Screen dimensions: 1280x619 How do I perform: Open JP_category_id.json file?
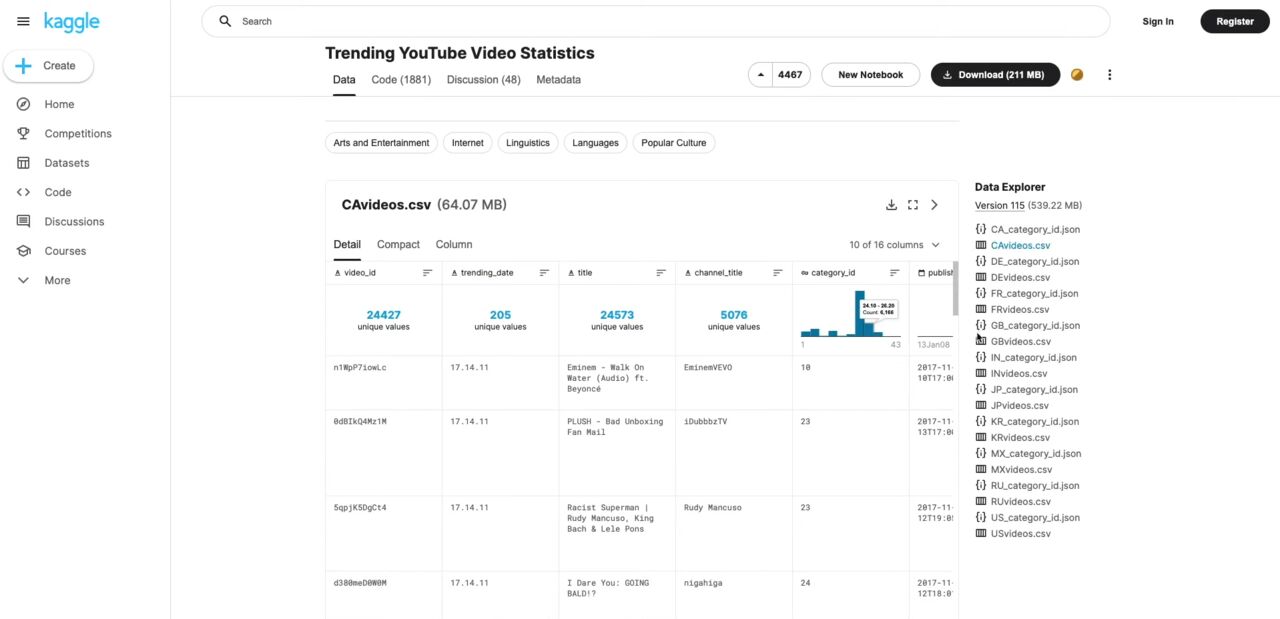[1034, 390]
